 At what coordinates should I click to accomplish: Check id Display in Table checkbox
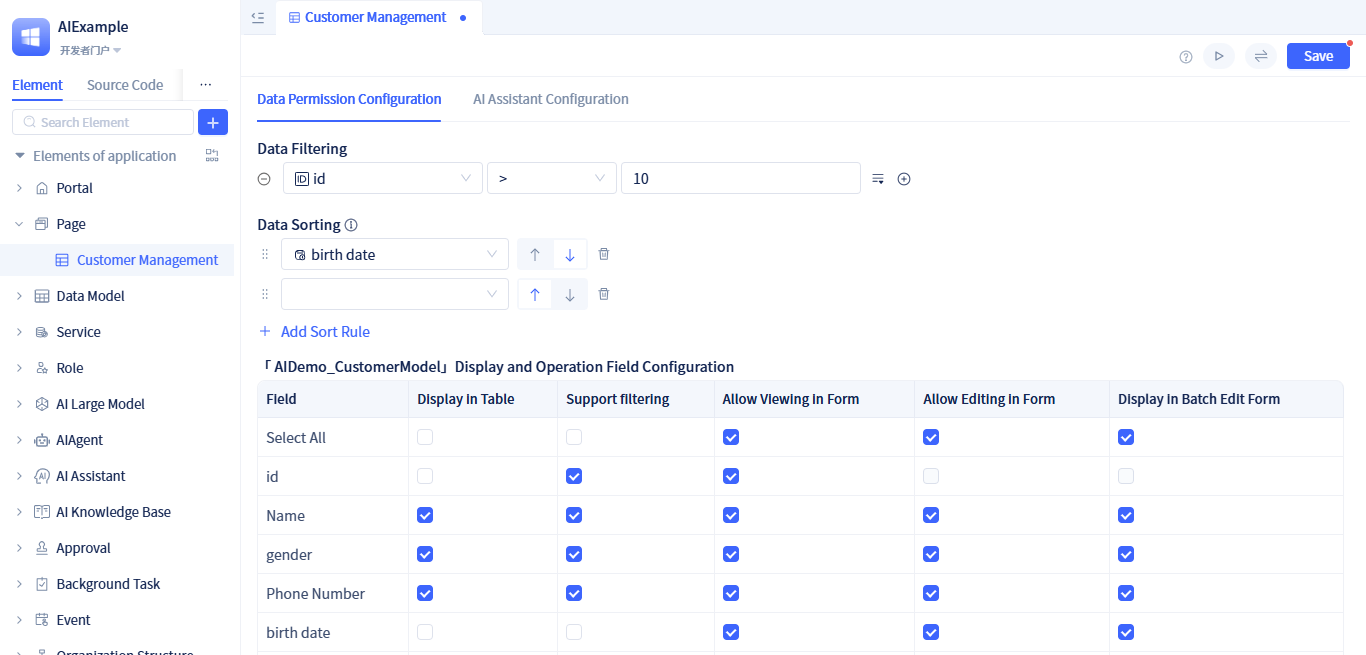coord(425,476)
